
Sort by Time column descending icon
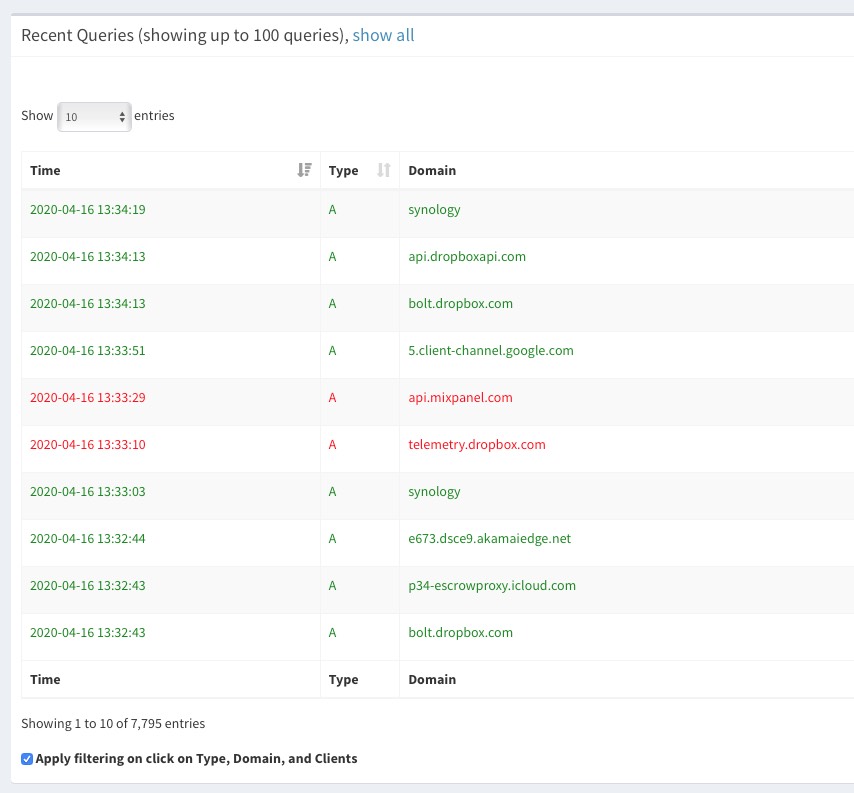tap(304, 170)
